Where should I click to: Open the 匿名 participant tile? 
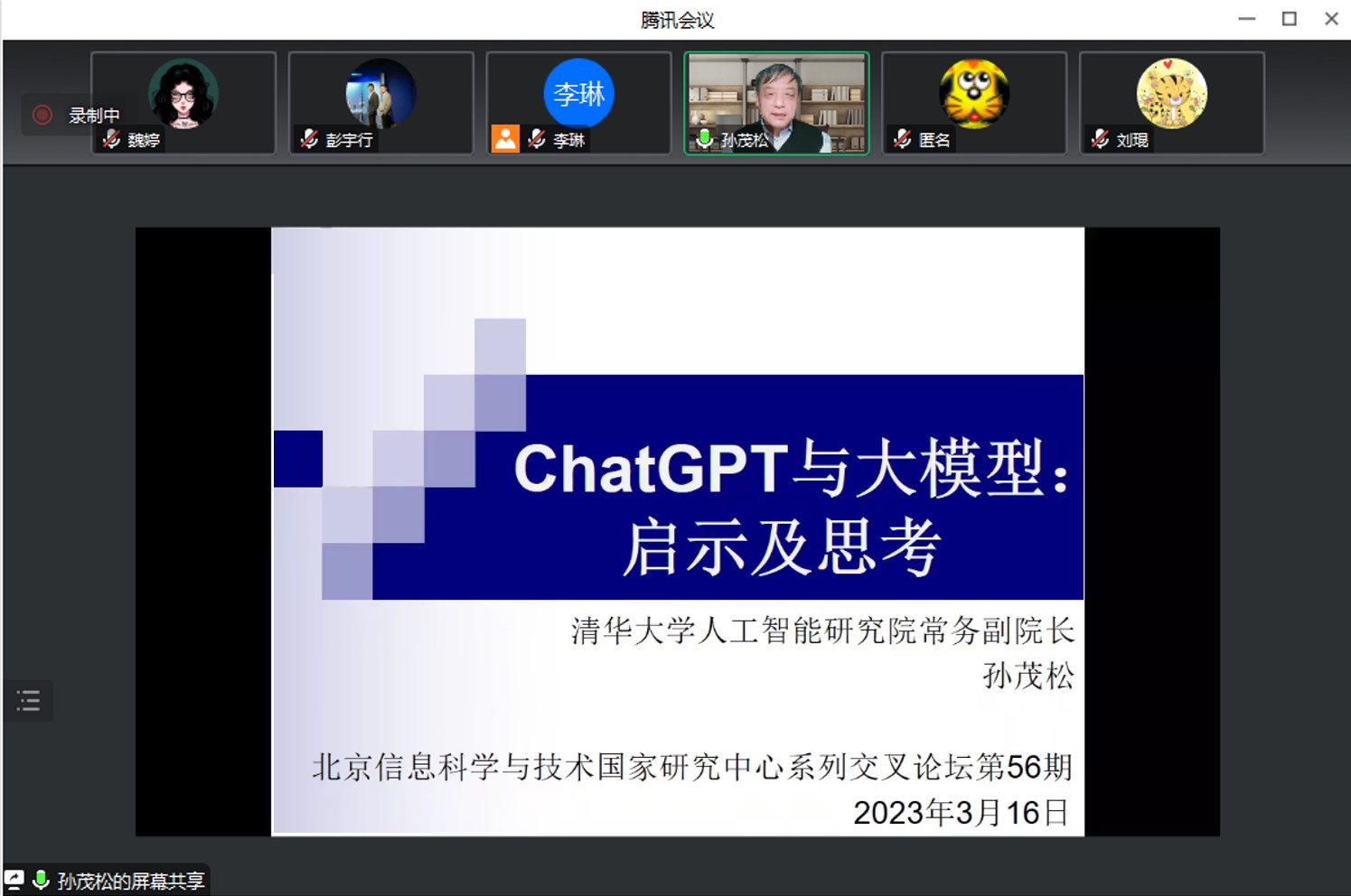(x=974, y=103)
